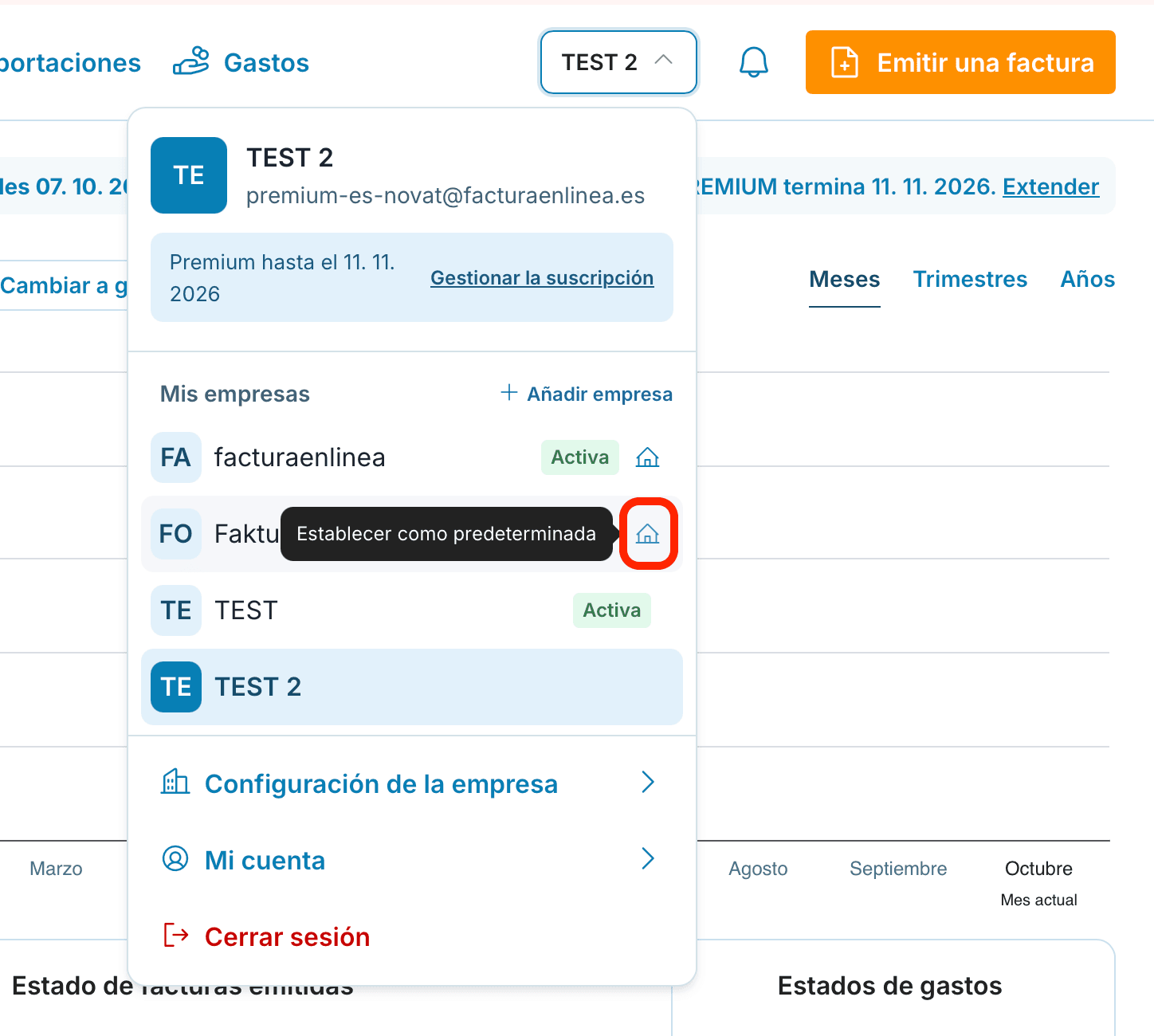Click the FA avatar of facturaenlinea
The image size is (1154, 1036).
(176, 457)
